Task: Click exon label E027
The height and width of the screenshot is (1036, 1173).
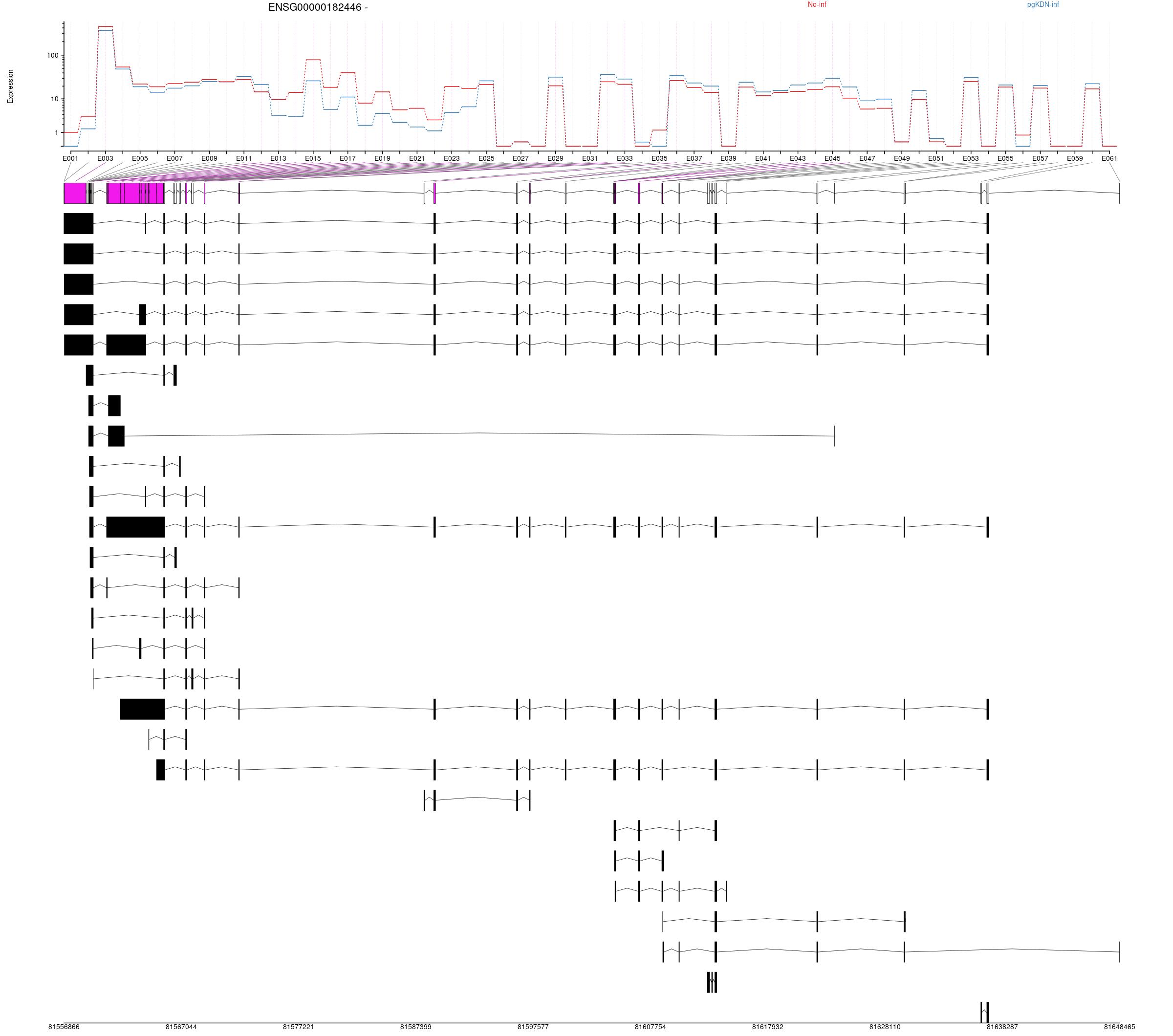Action: point(521,158)
